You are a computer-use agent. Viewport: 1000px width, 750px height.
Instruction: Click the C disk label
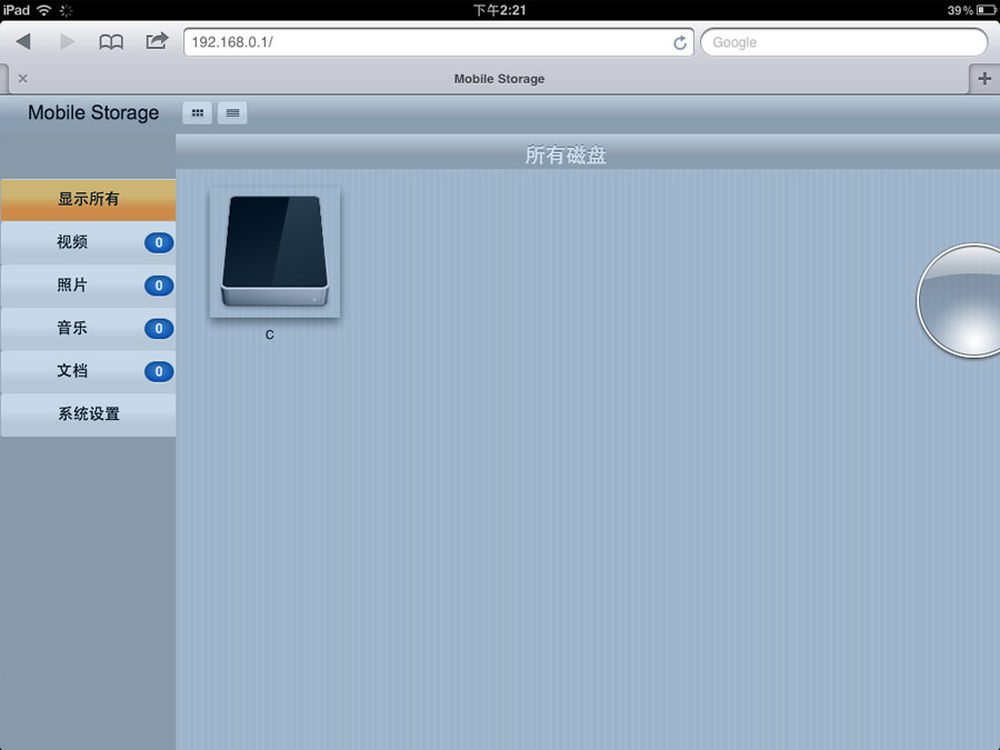pos(269,335)
